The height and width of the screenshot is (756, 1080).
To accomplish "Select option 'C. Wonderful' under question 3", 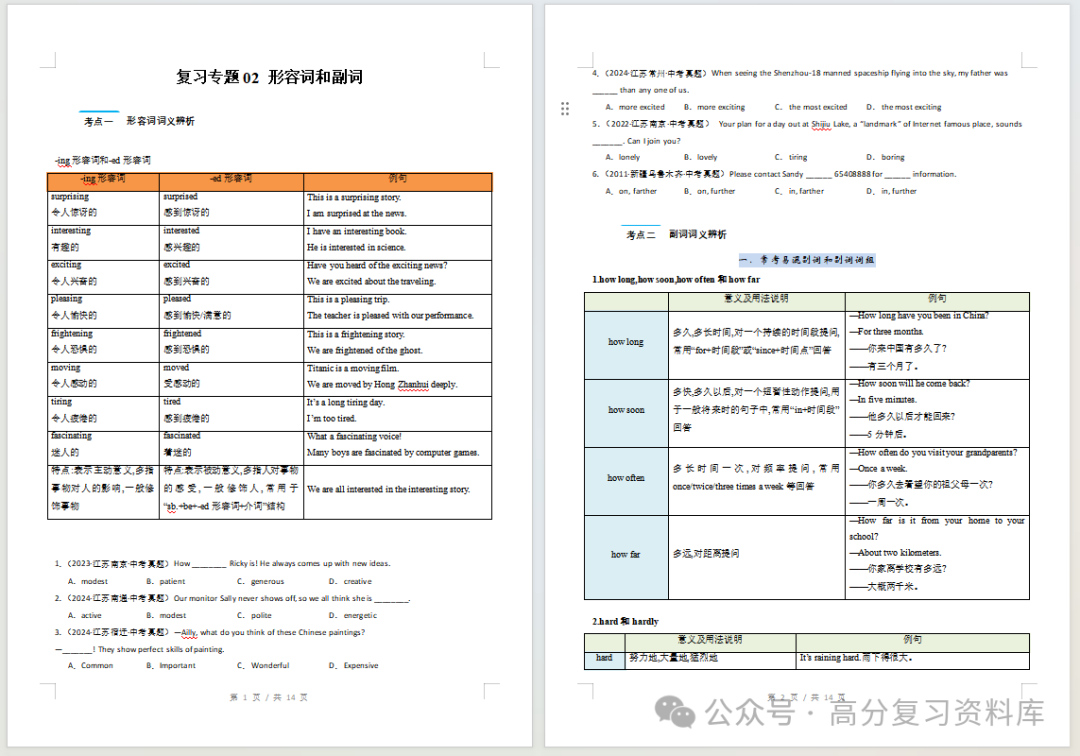I will tap(263, 666).
